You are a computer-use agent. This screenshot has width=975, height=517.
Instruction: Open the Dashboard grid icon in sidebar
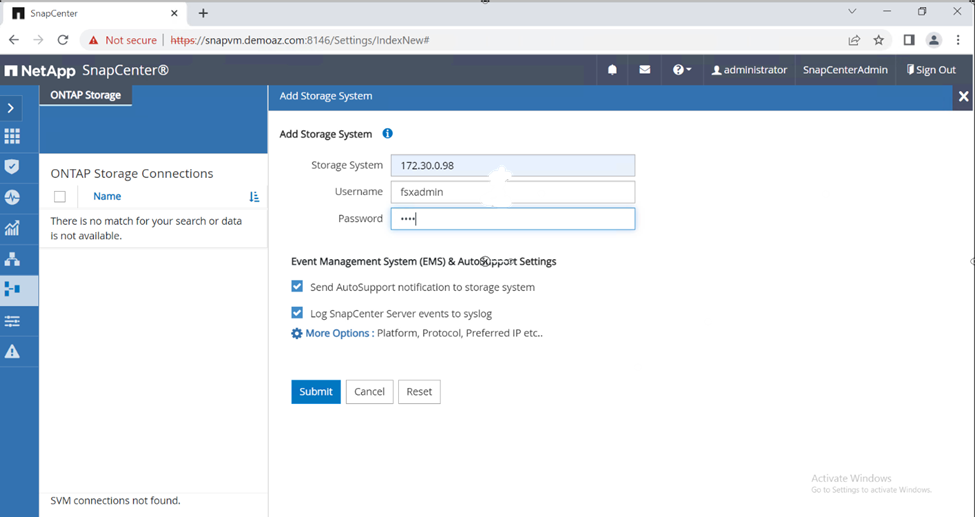(12, 136)
